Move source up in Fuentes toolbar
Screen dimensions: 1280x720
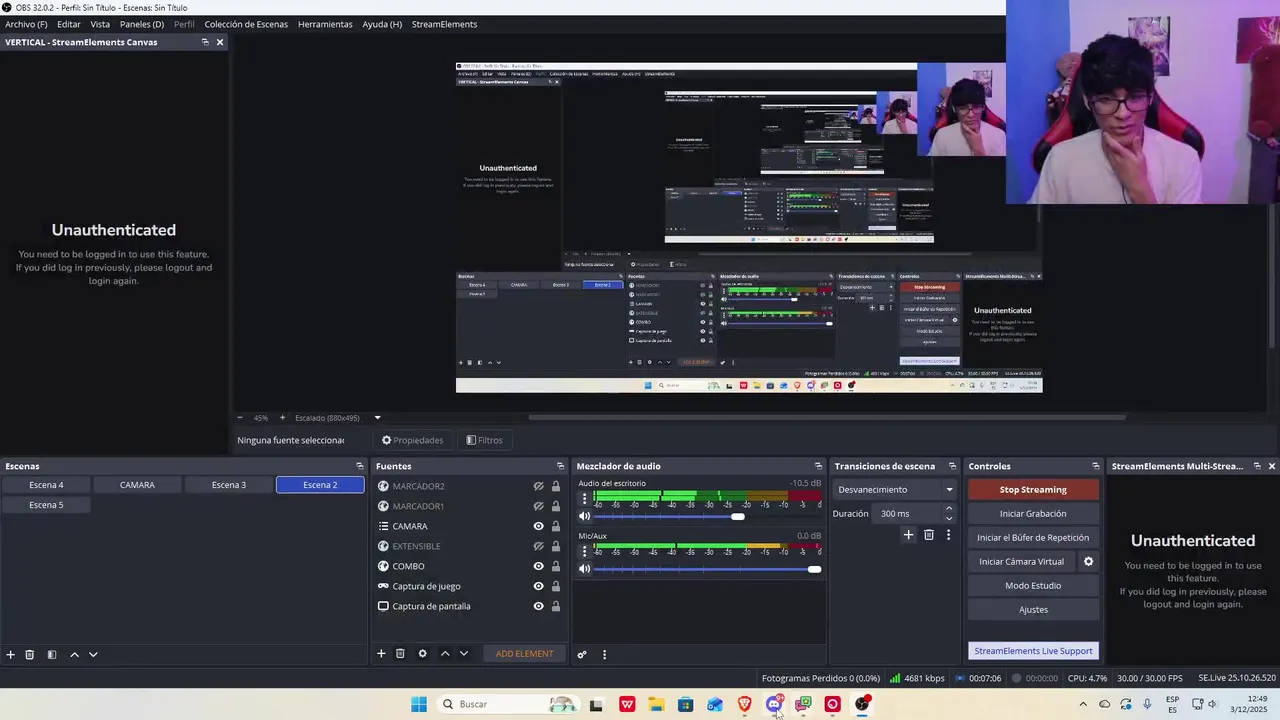445,654
